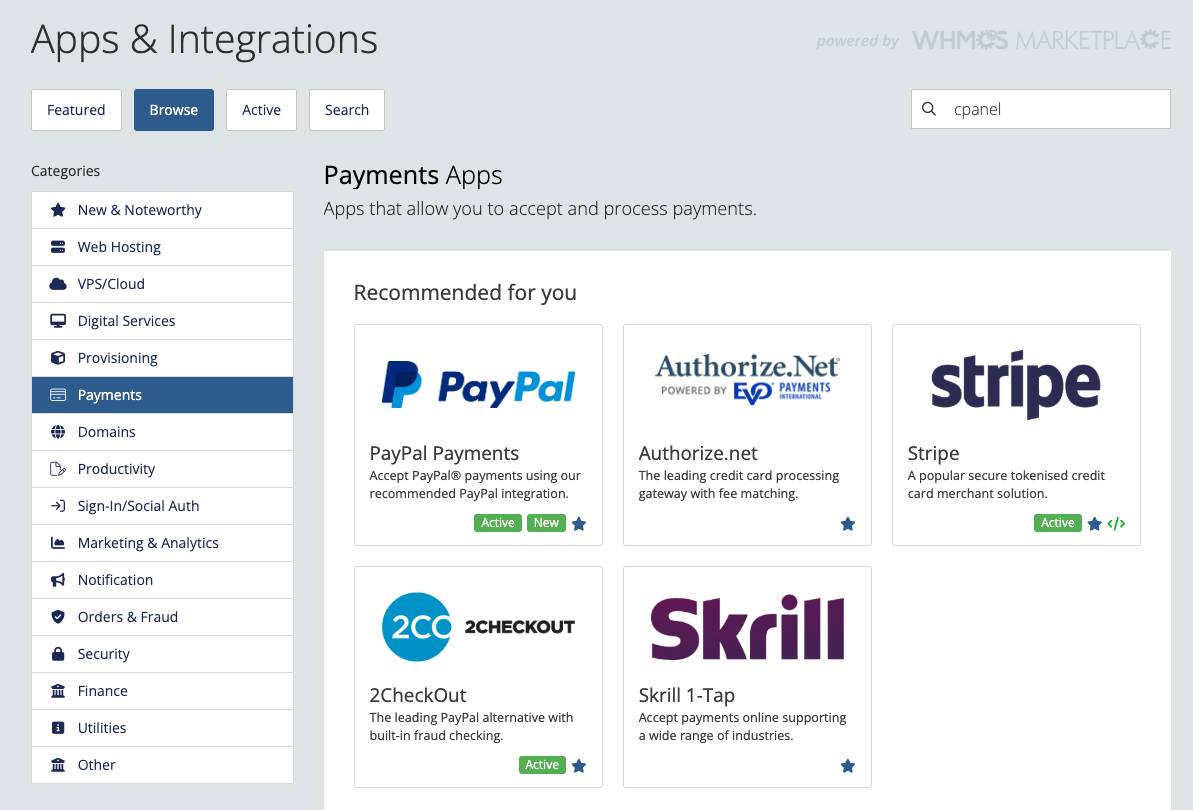The width and height of the screenshot is (1193, 810).
Task: Click the star icon on the Authorize.net card
Action: pos(848,524)
